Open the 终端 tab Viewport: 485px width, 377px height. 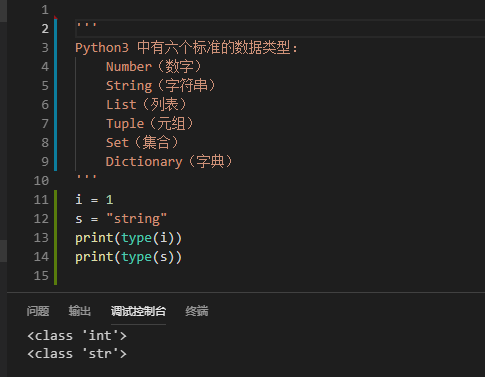(197, 311)
